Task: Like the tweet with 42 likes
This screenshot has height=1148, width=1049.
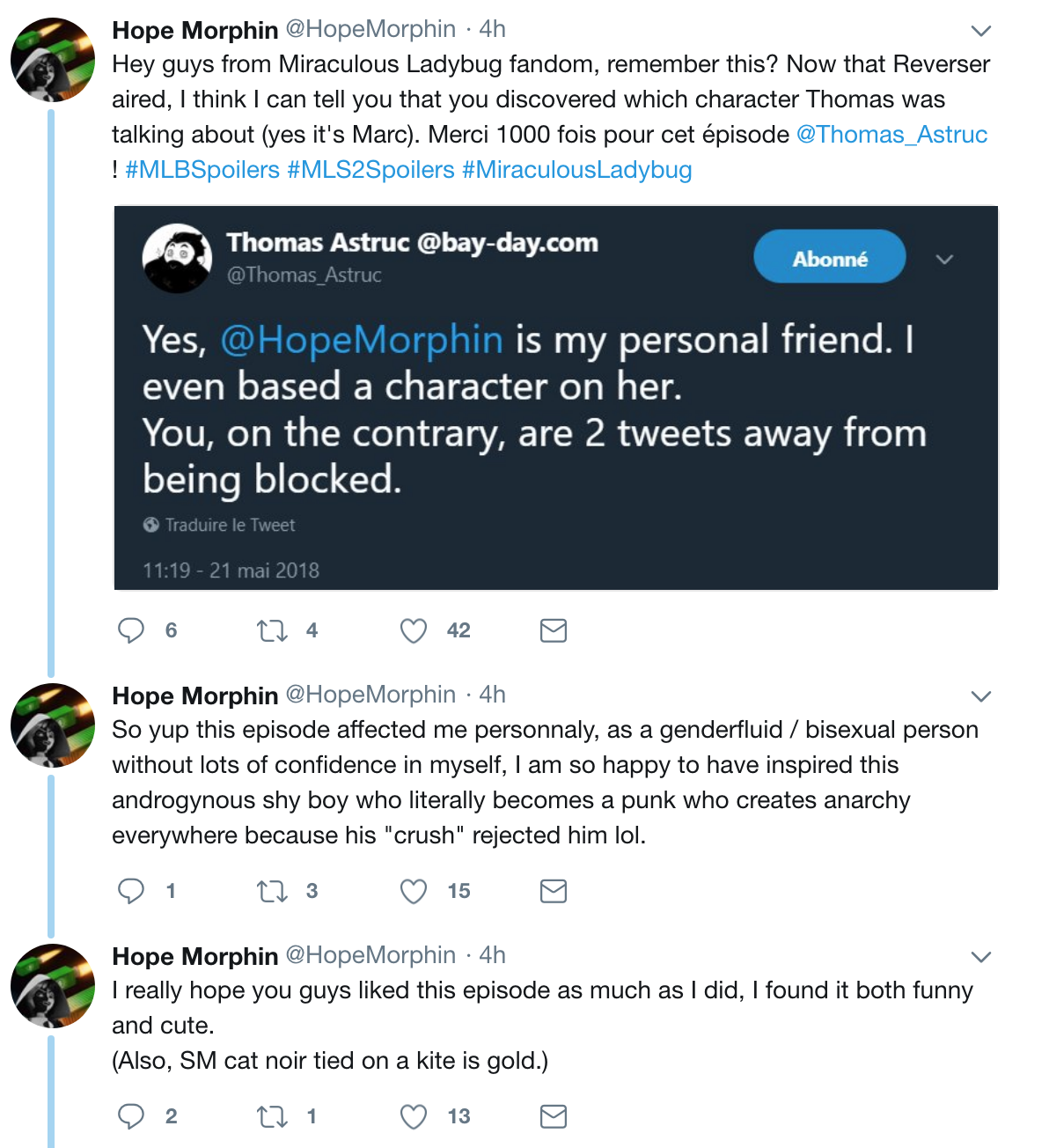Action: click(414, 630)
